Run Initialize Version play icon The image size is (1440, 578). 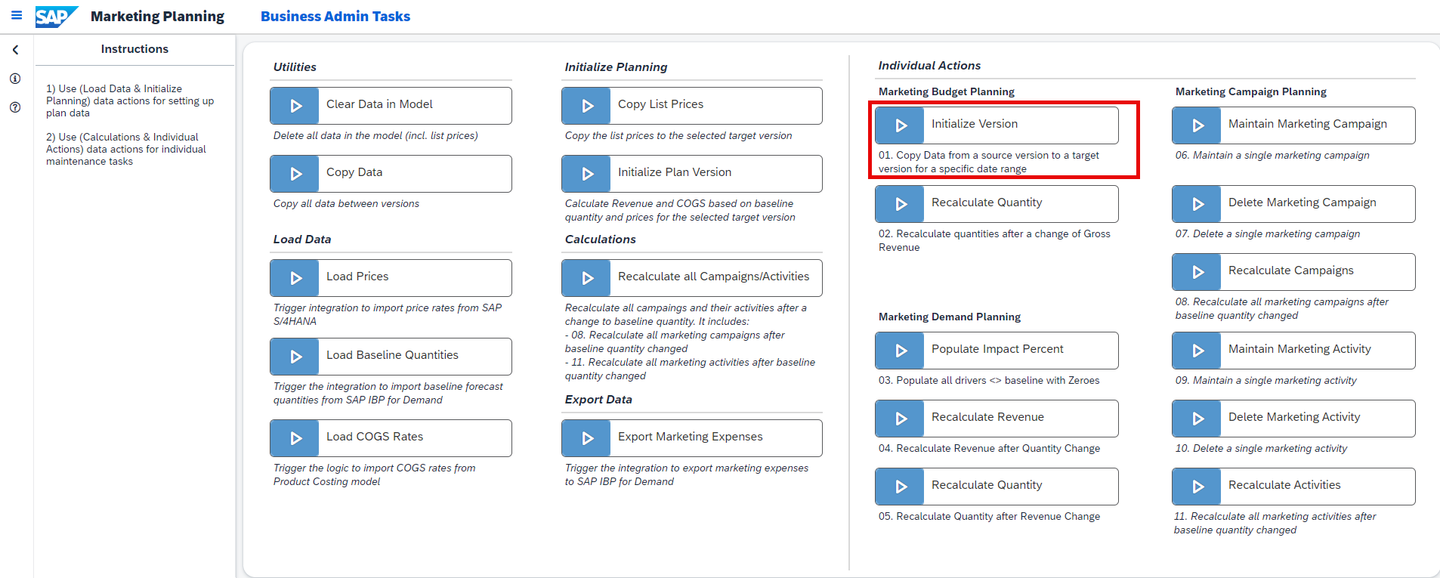(901, 125)
